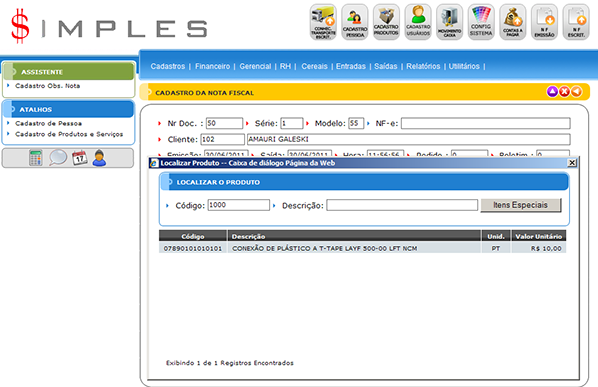Screen dimensions: 598x387
Task: Open the Cadastro Usuários icon
Action: click(x=418, y=22)
